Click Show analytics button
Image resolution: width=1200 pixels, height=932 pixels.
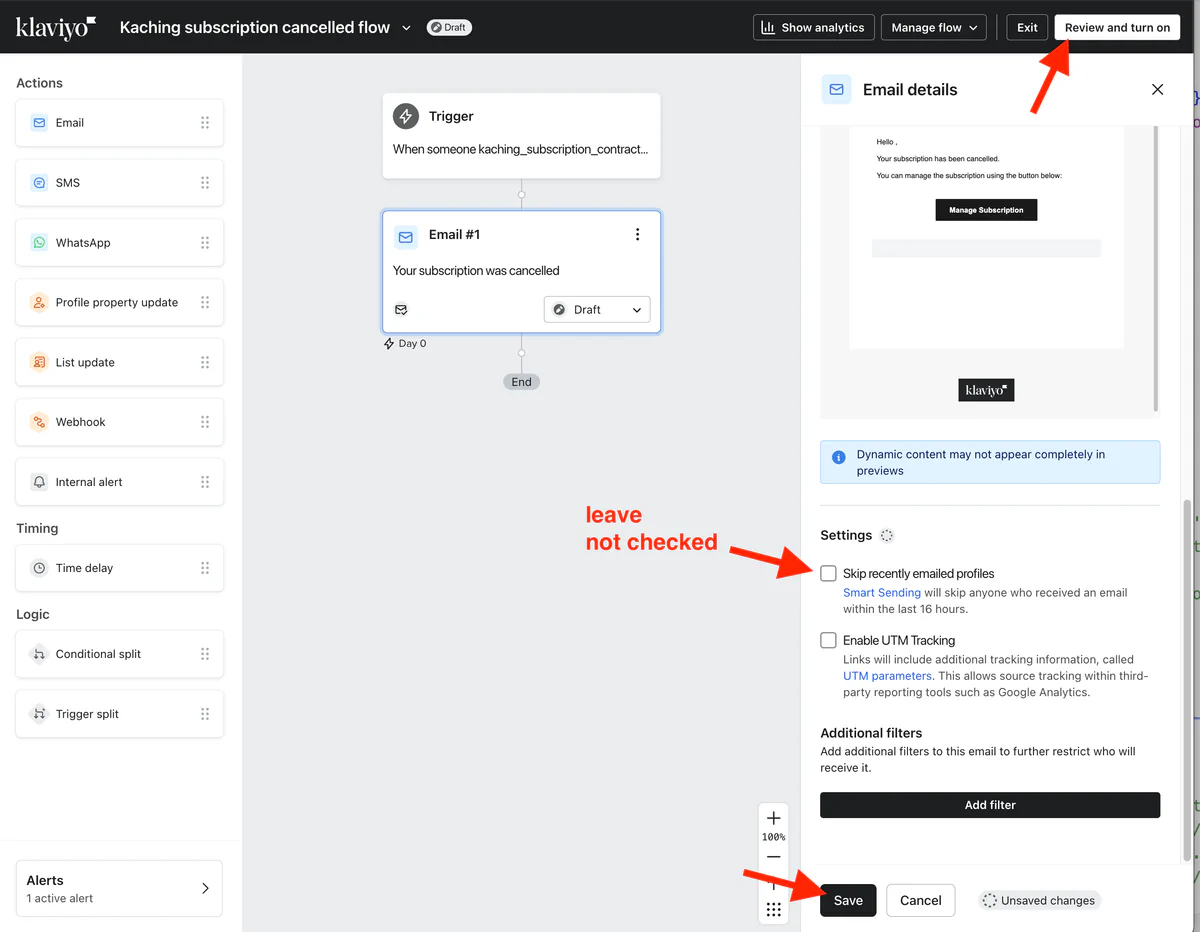click(x=814, y=28)
